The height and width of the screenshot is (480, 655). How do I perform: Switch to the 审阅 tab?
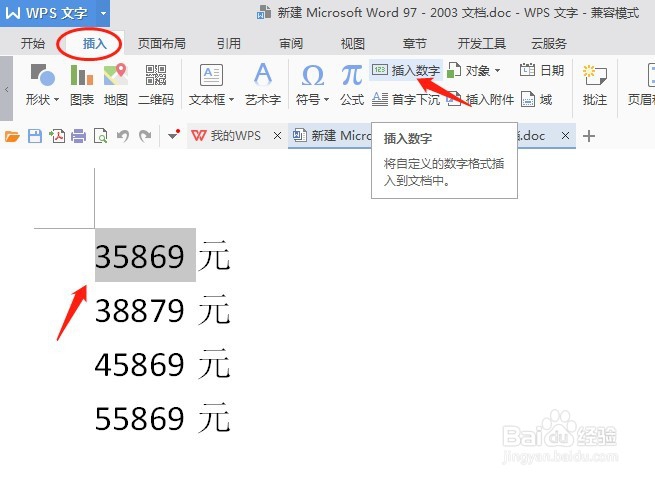pos(291,43)
